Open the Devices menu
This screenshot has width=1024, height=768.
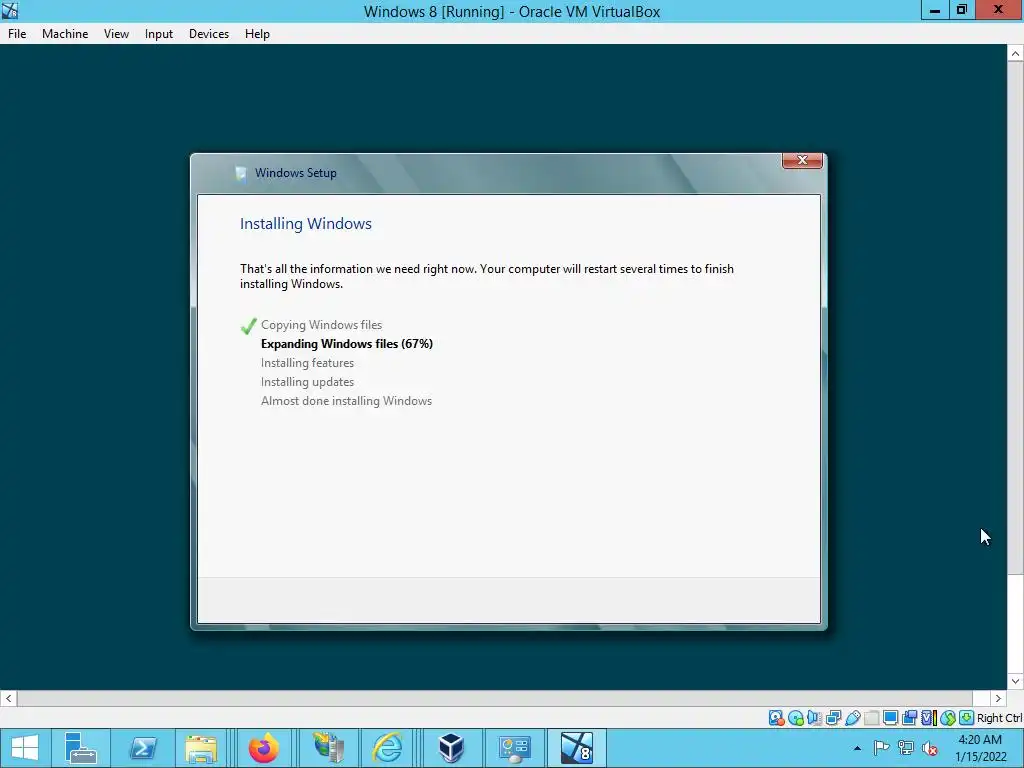click(209, 34)
